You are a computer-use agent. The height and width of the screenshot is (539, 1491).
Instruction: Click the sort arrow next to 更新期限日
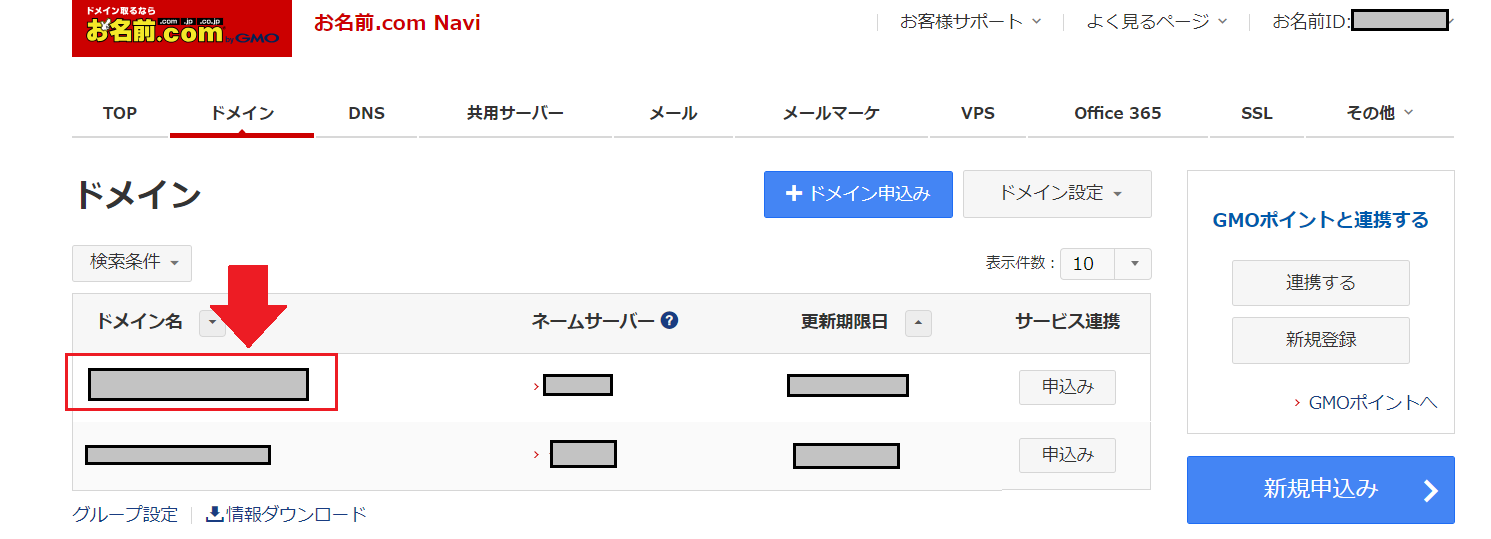tap(918, 323)
